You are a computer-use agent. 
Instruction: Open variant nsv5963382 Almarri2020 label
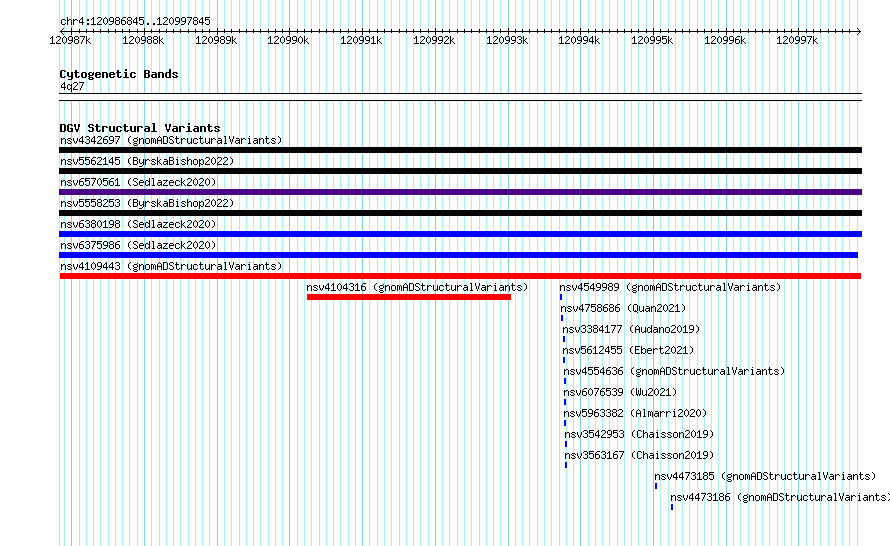[635, 413]
